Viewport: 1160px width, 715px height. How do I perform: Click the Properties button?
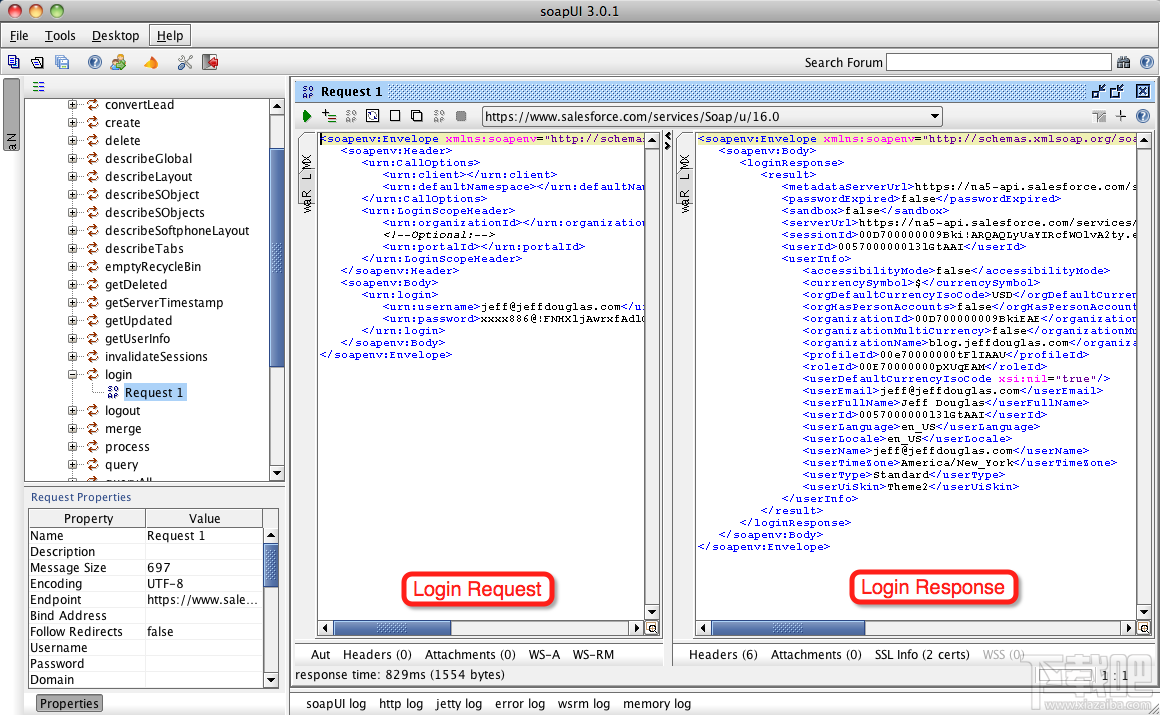tap(69, 703)
